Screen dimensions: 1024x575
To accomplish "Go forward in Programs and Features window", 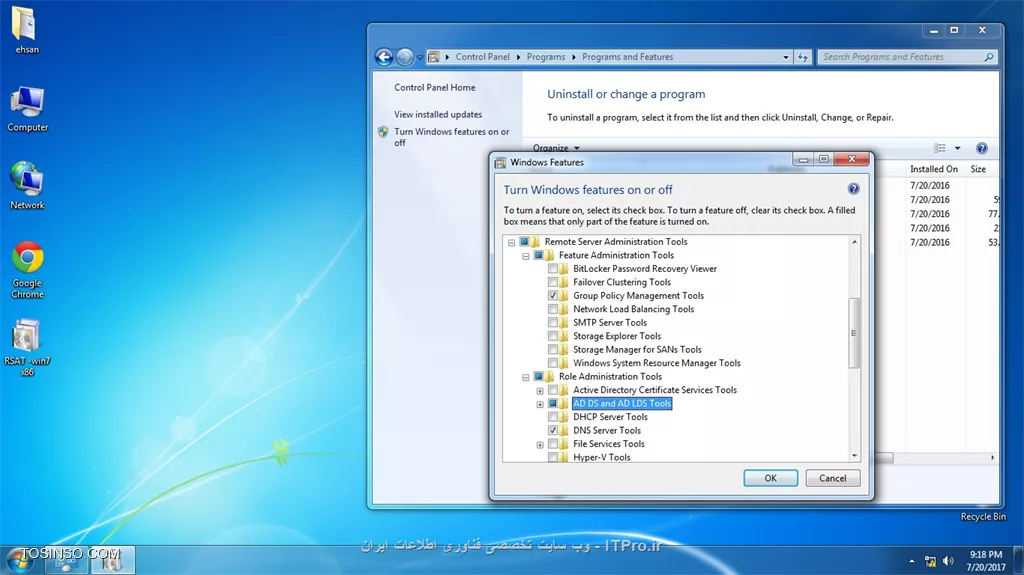I will [405, 58].
